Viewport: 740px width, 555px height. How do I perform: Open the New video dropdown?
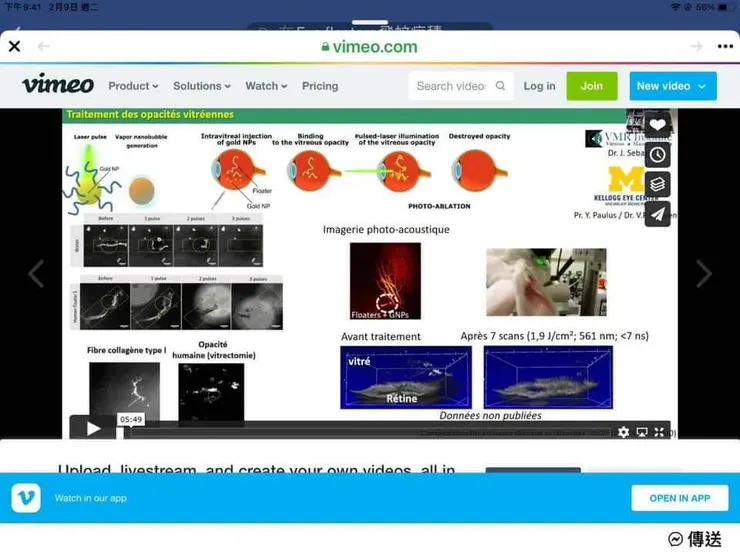click(x=673, y=86)
